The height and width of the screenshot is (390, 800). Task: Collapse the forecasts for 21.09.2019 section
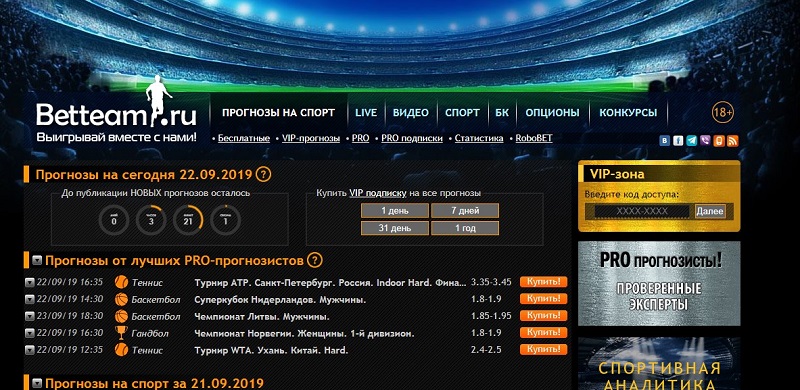pos(37,383)
